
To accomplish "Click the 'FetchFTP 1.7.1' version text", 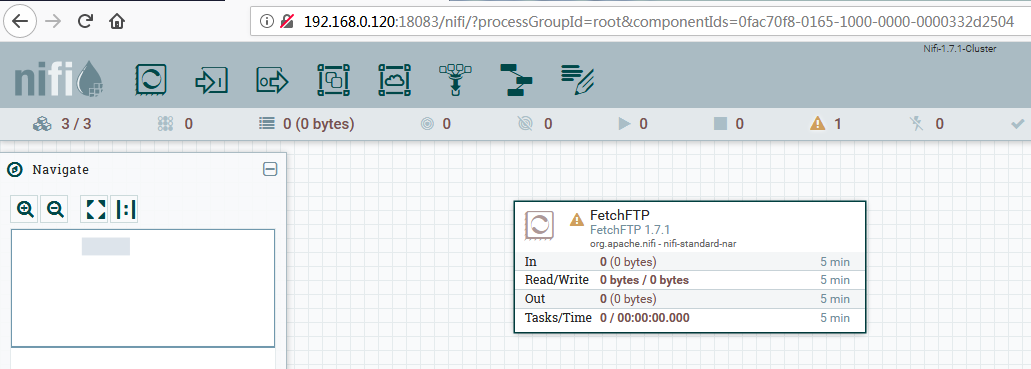I will [630, 230].
